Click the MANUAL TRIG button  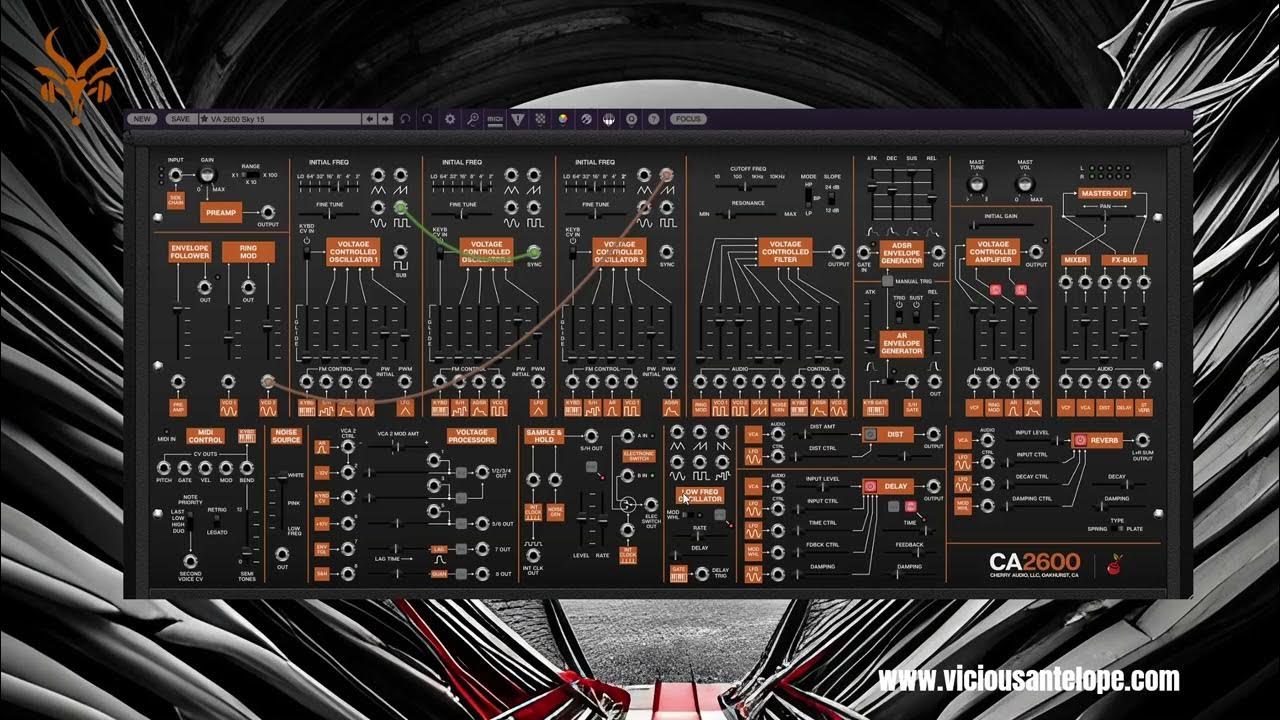pyautogui.click(x=886, y=282)
